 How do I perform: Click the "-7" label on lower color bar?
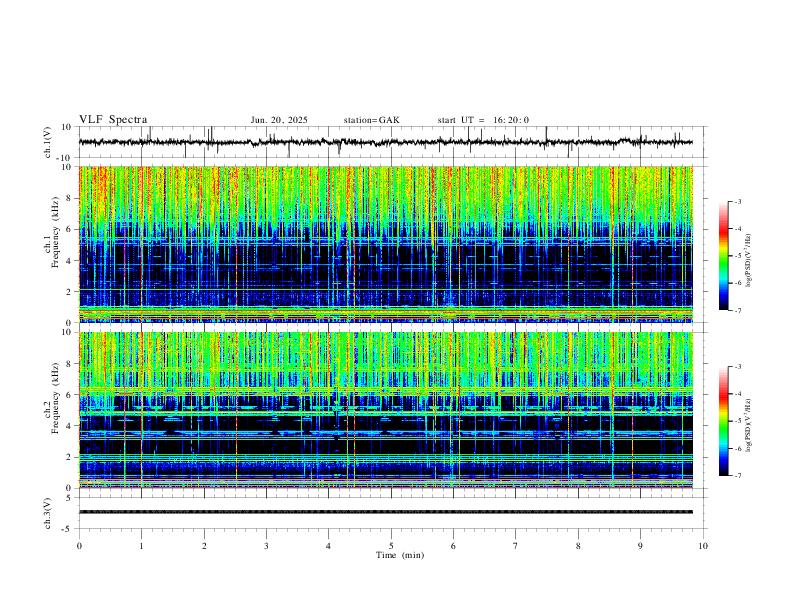[738, 475]
